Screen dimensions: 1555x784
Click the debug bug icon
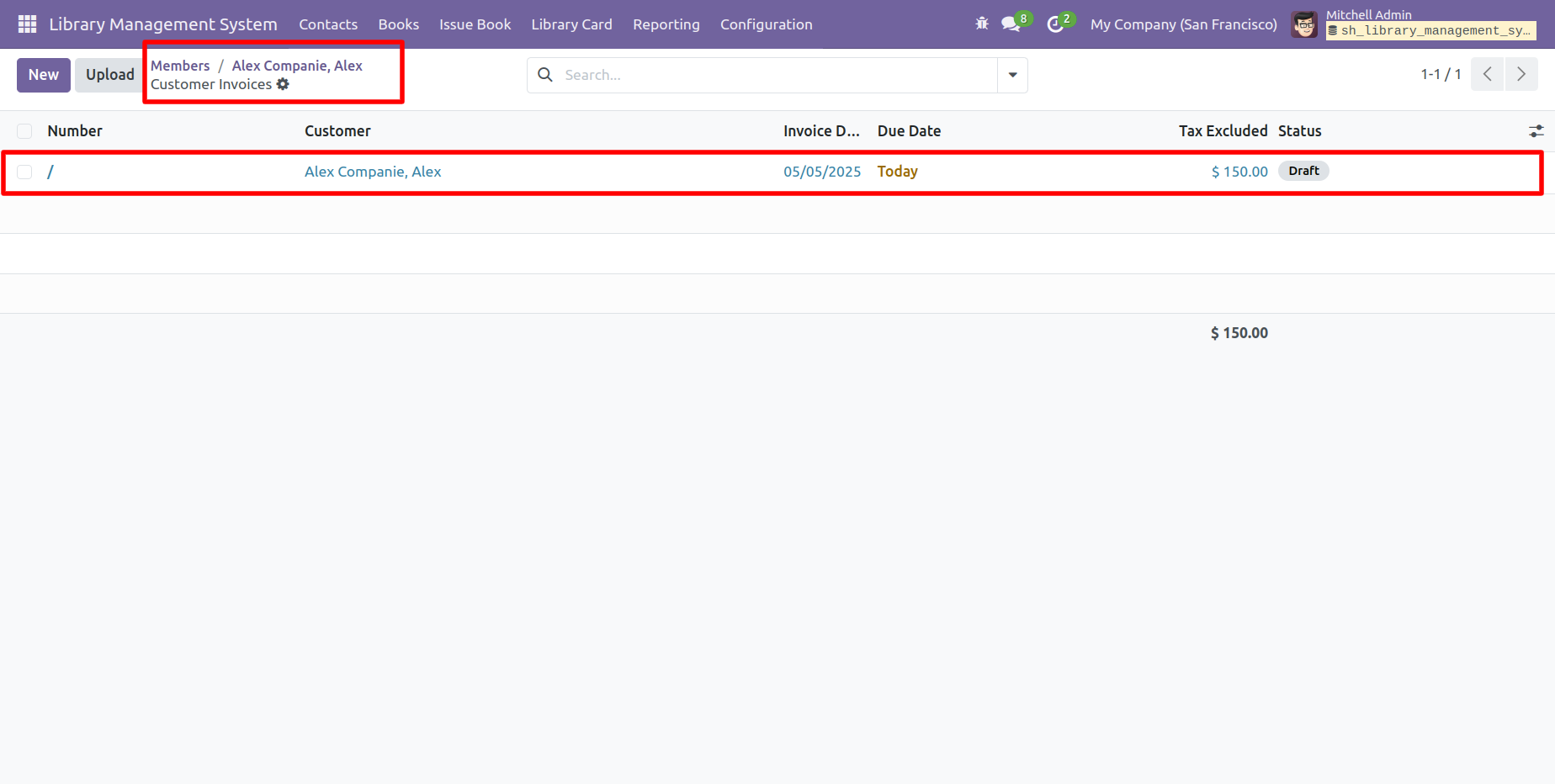tap(981, 24)
